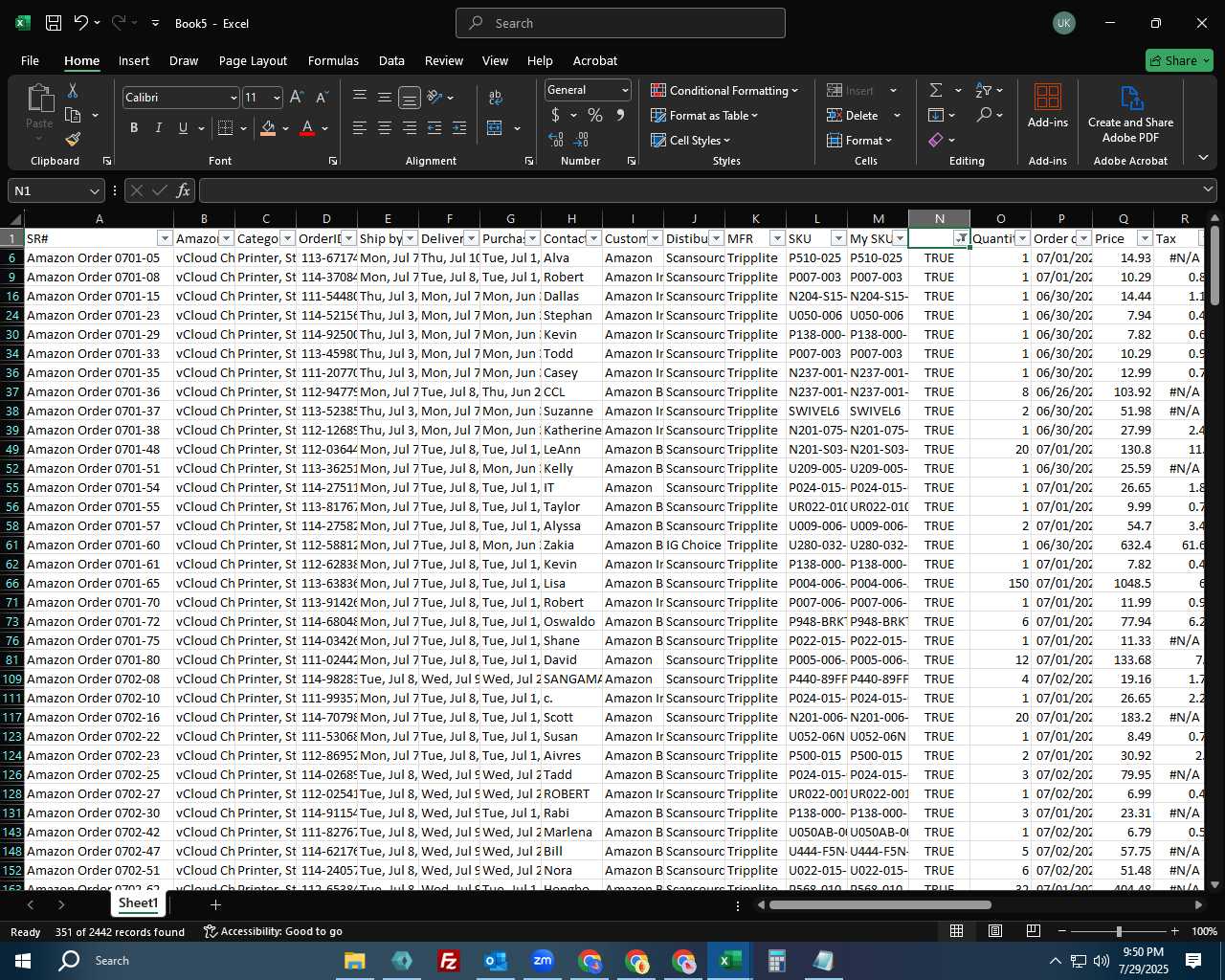The width and height of the screenshot is (1225, 980).
Task: Click the Cell Styles button
Action: (691, 140)
